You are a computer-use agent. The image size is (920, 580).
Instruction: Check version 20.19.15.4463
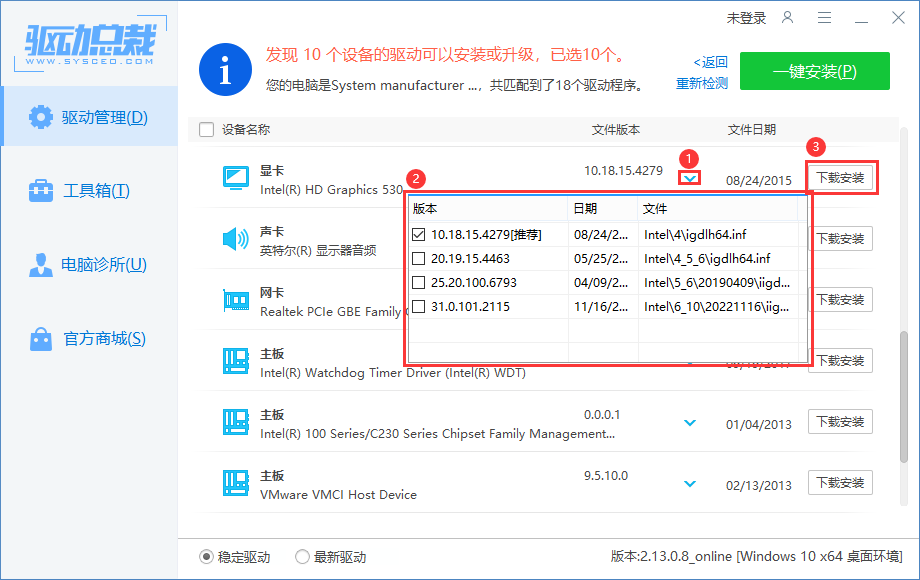418,259
